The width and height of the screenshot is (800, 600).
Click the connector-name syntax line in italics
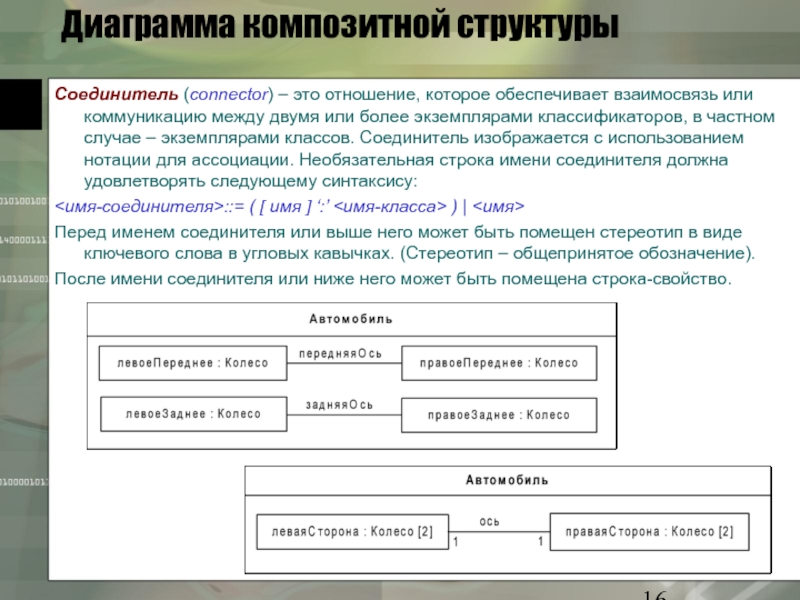[x=288, y=207]
